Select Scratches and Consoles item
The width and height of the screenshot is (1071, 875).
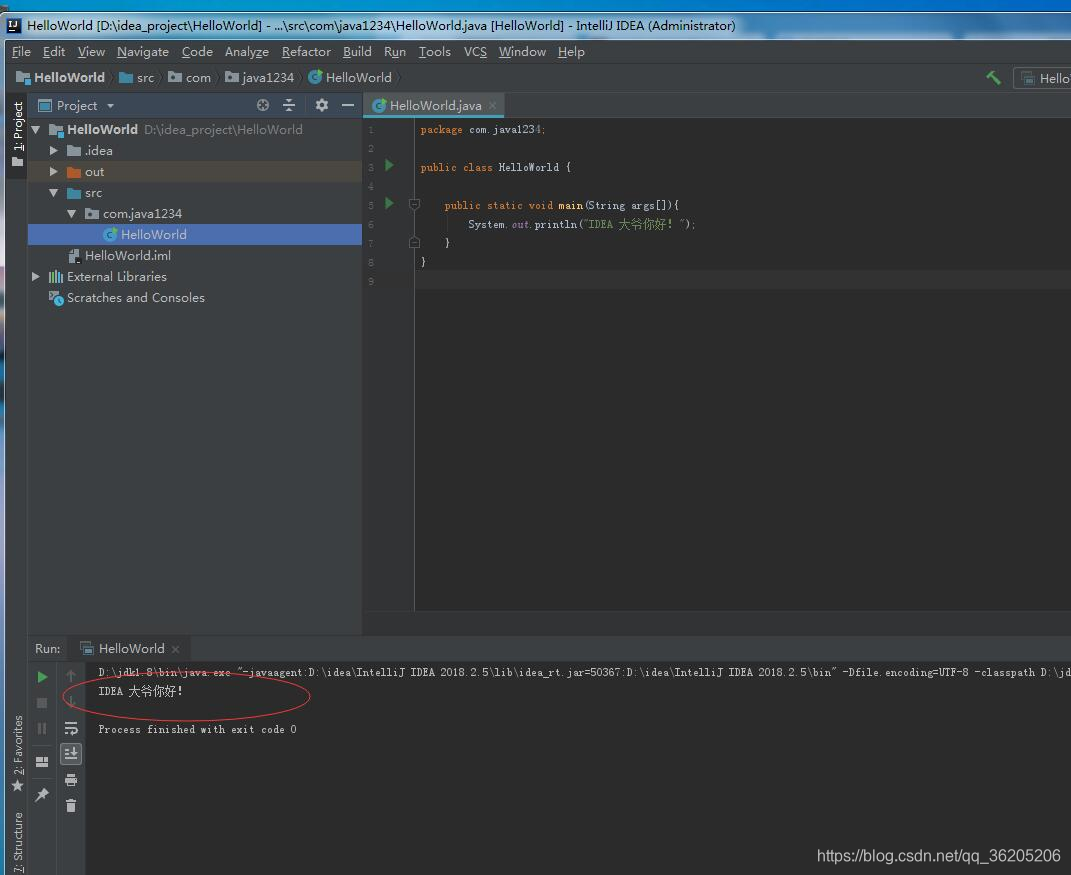[135, 298]
